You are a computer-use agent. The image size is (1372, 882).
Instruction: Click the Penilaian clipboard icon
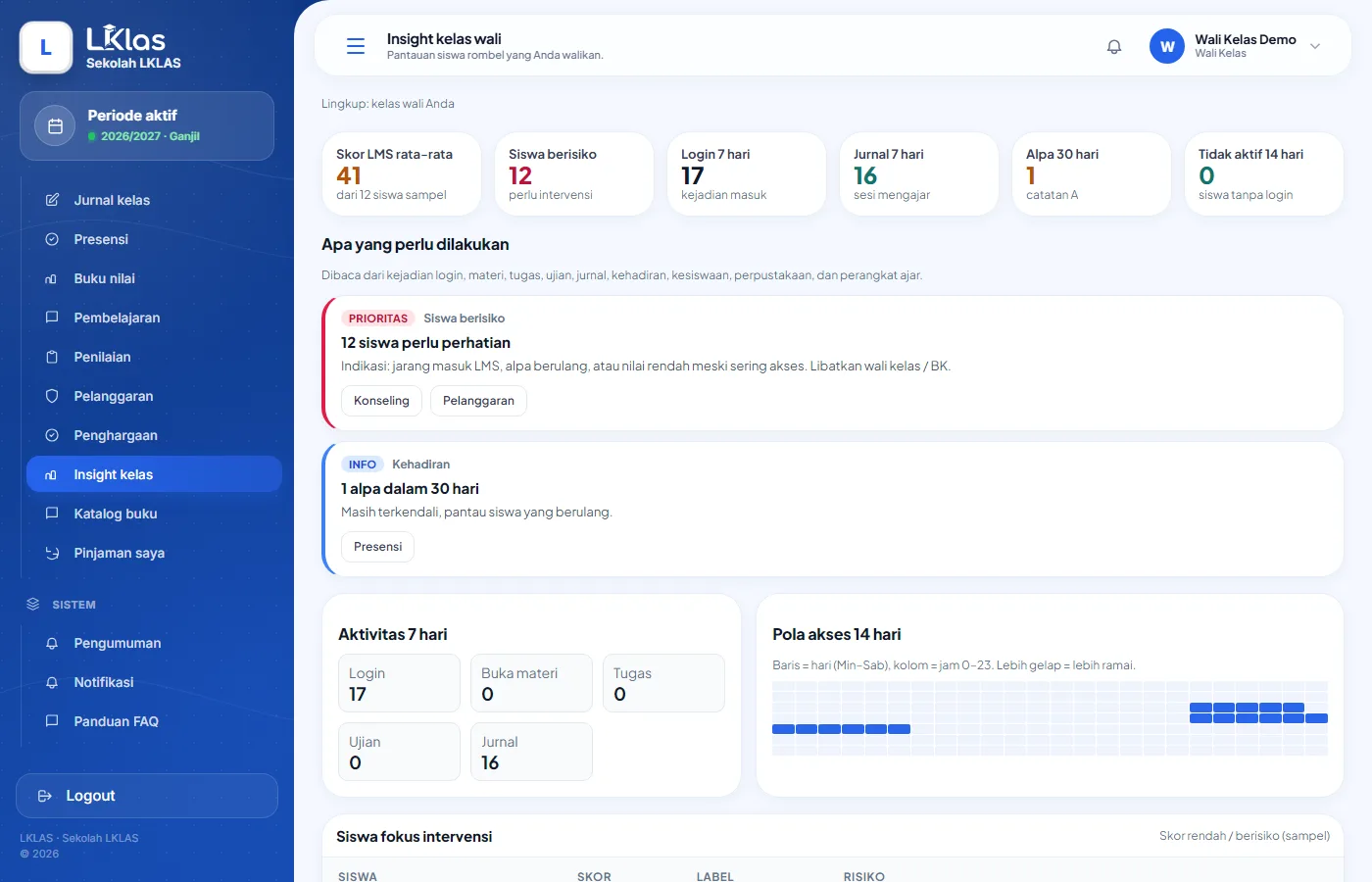tap(52, 357)
